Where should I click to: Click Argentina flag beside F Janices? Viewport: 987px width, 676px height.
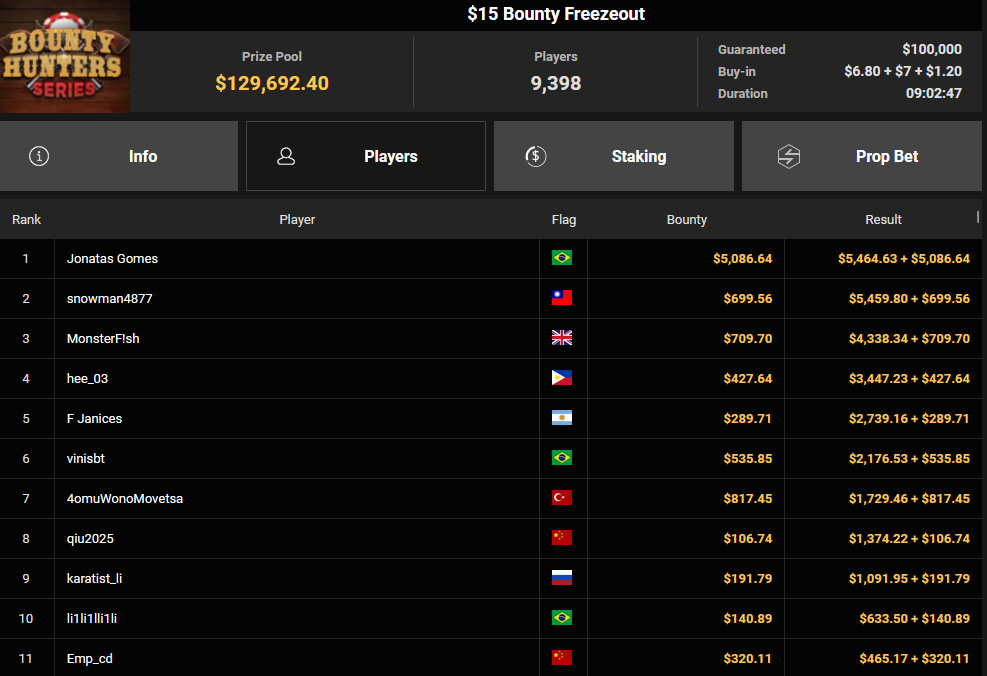click(562, 418)
